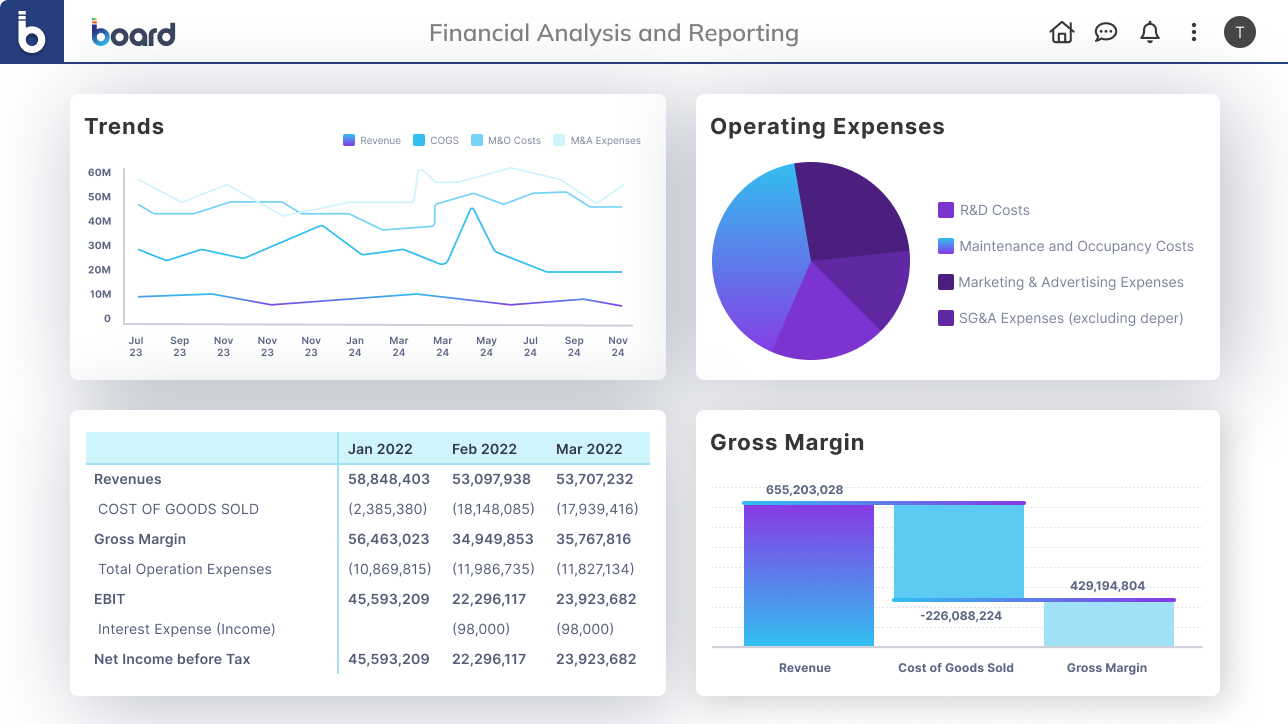This screenshot has width=1288, height=724.
Task: Click the Cost of Goods Sold waterfall bar
Action: point(958,552)
